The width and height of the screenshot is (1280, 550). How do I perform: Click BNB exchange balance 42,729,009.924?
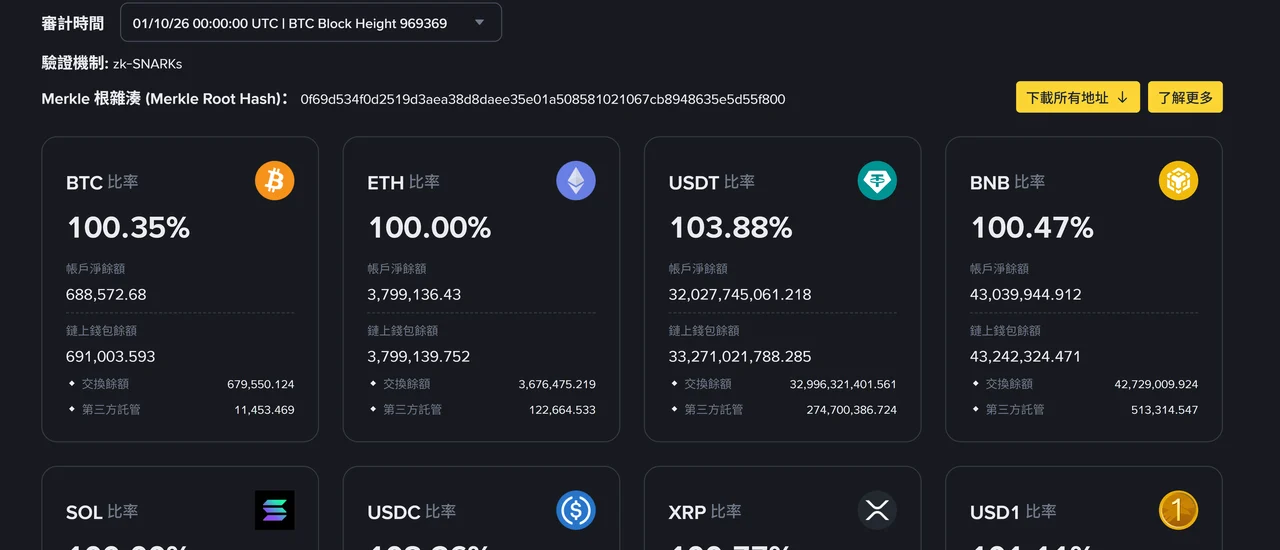coord(1156,384)
